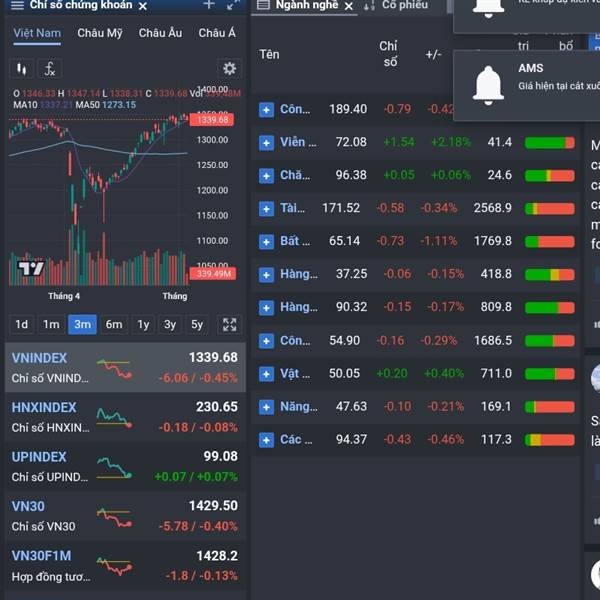Close the Ngành nghề tab

click(x=349, y=7)
